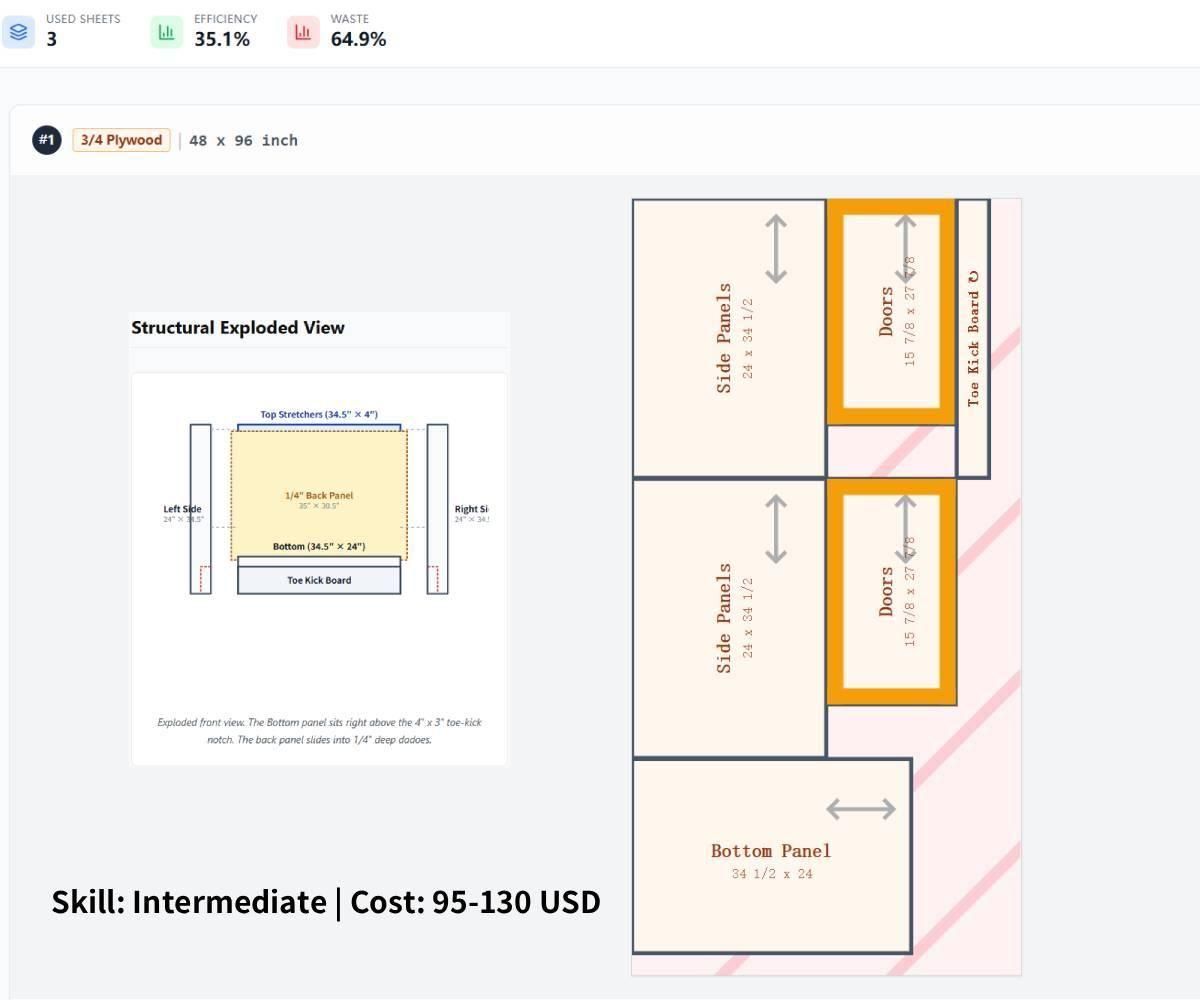This screenshot has height=1000, width=1200.
Task: Select the Toe Kick Board strip
Action: coord(974,338)
